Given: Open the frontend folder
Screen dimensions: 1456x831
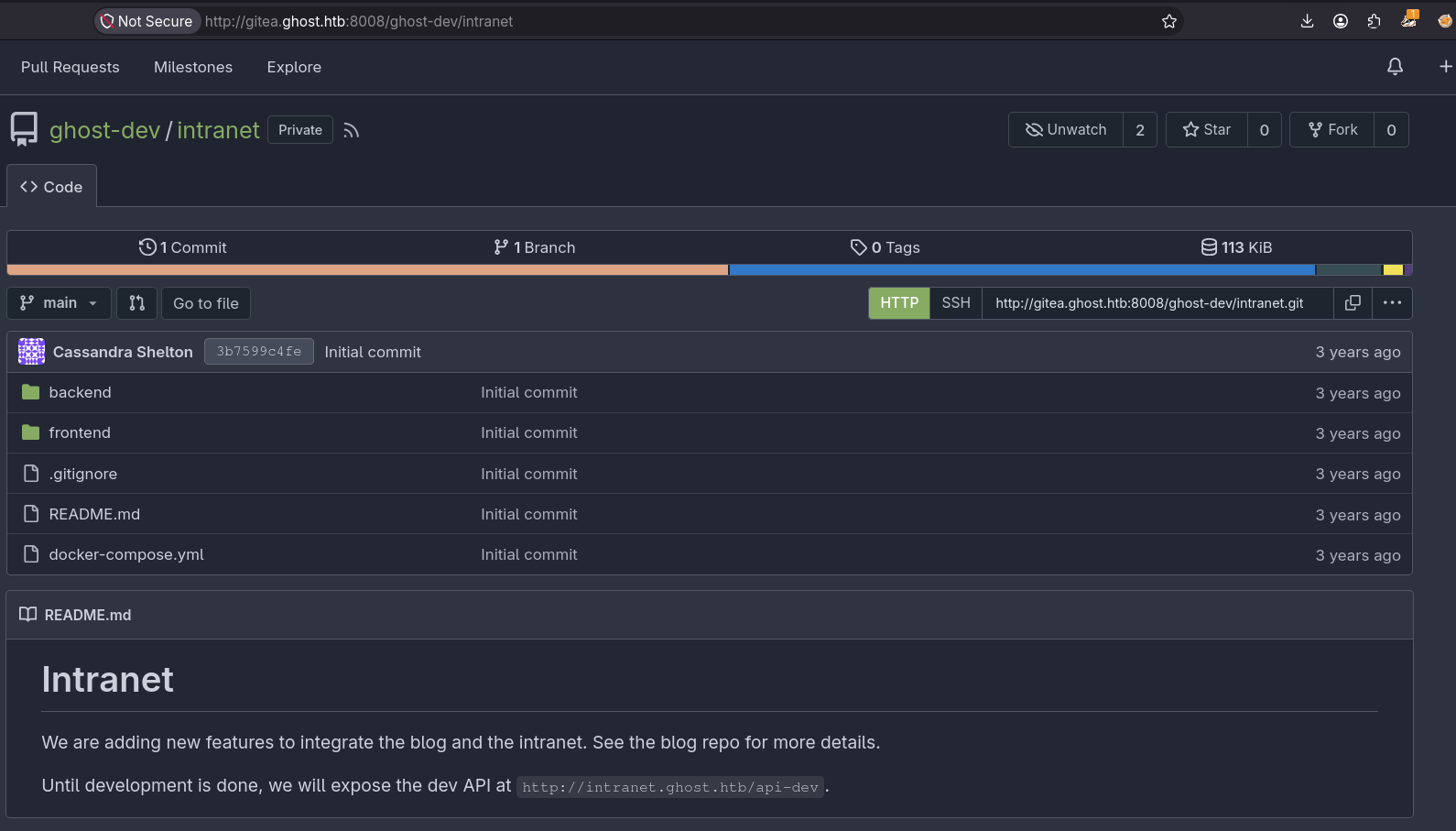Looking at the screenshot, I should pyautogui.click(x=80, y=432).
